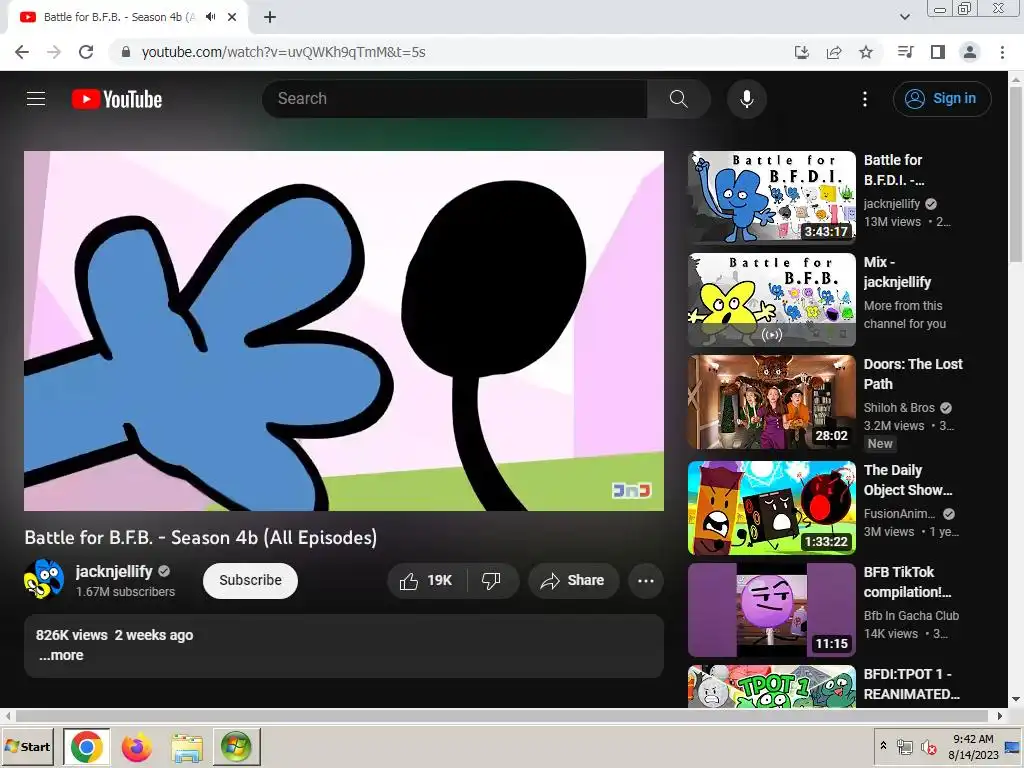
Task: Click the Battle for B.F.D.I. title text
Action: pos(893,170)
